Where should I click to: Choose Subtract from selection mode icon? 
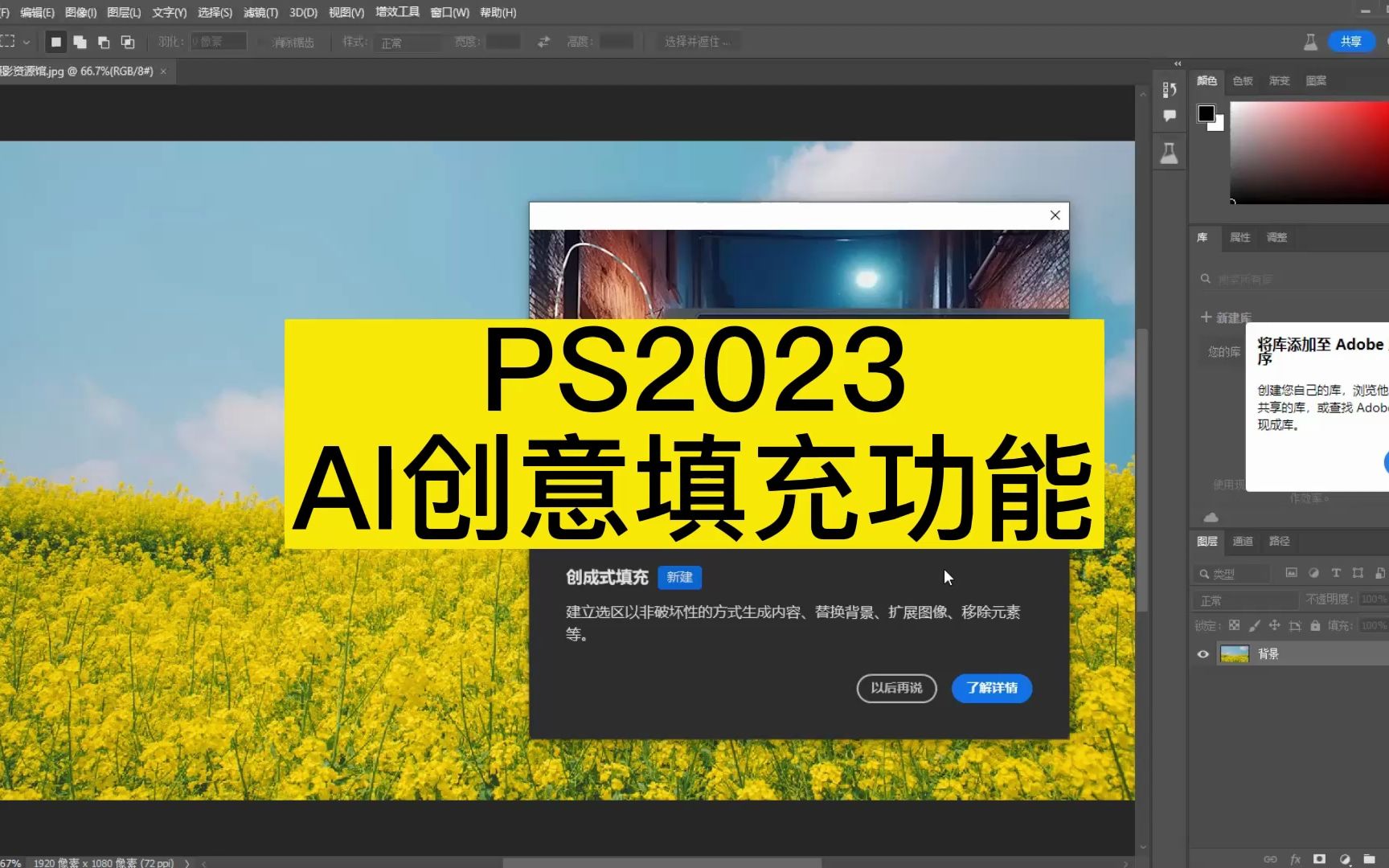coord(104,42)
